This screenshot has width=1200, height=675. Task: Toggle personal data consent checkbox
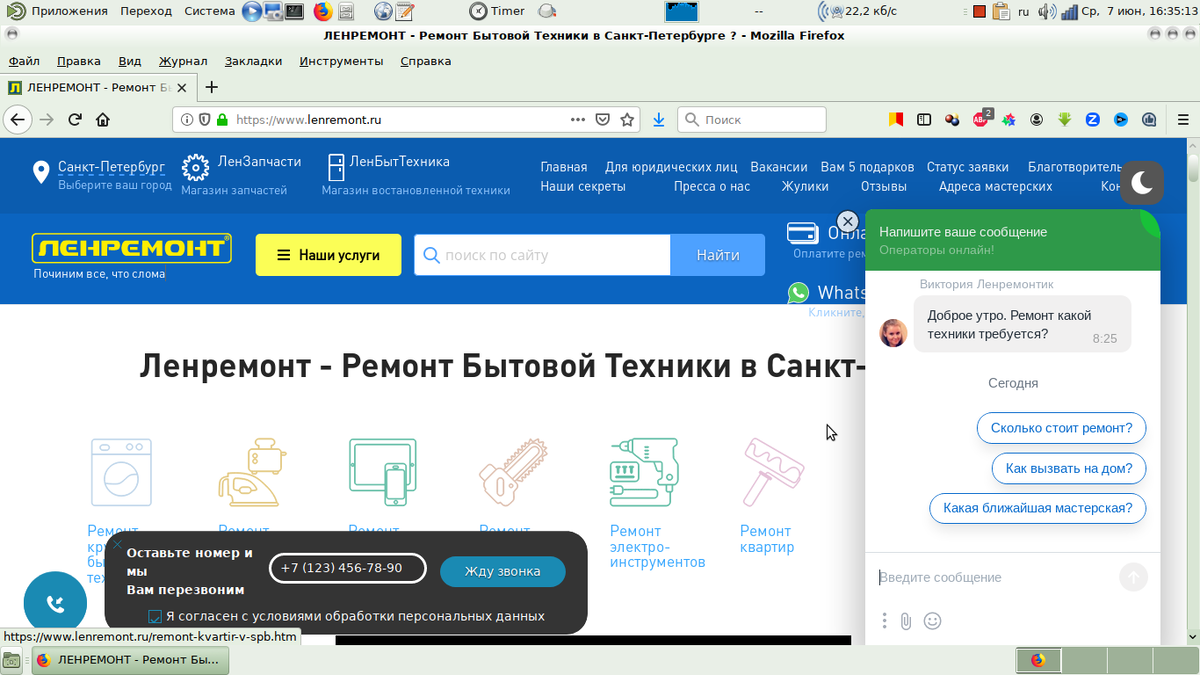(155, 616)
